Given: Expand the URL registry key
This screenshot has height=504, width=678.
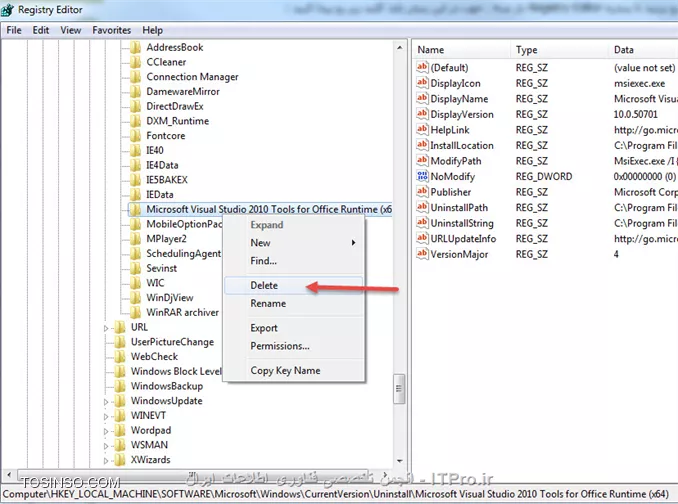Looking at the screenshot, I should point(106,329).
